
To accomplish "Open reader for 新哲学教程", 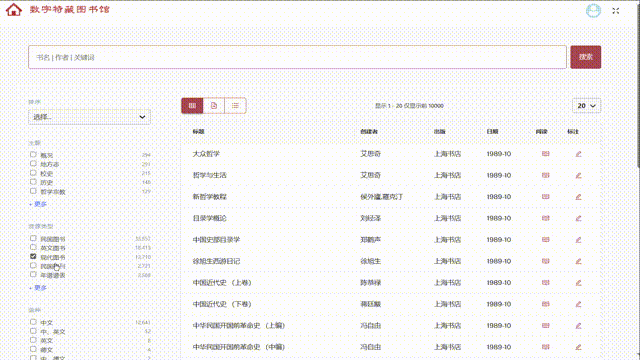I will (545, 197).
